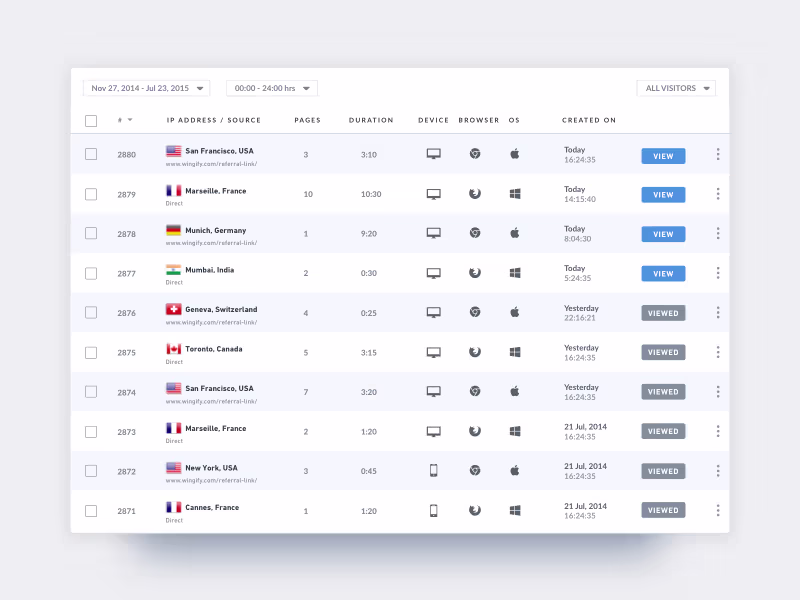Click the Firefox icon in row 2873
This screenshot has width=800, height=600.
coord(475,431)
